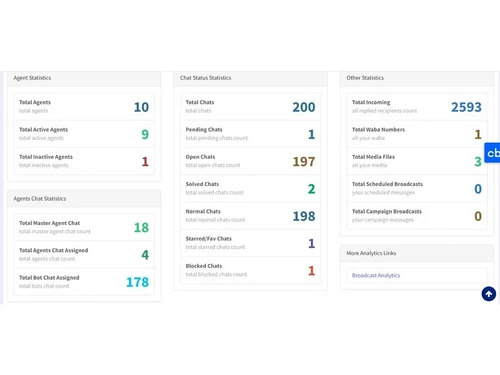Click the Campaign Broadcasts value 0
This screenshot has width=500, height=375.
coord(478,216)
